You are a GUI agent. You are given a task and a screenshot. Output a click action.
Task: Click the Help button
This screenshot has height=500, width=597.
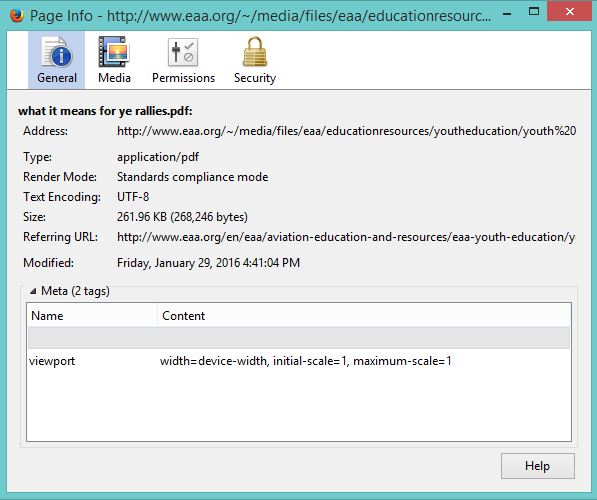[x=538, y=466]
